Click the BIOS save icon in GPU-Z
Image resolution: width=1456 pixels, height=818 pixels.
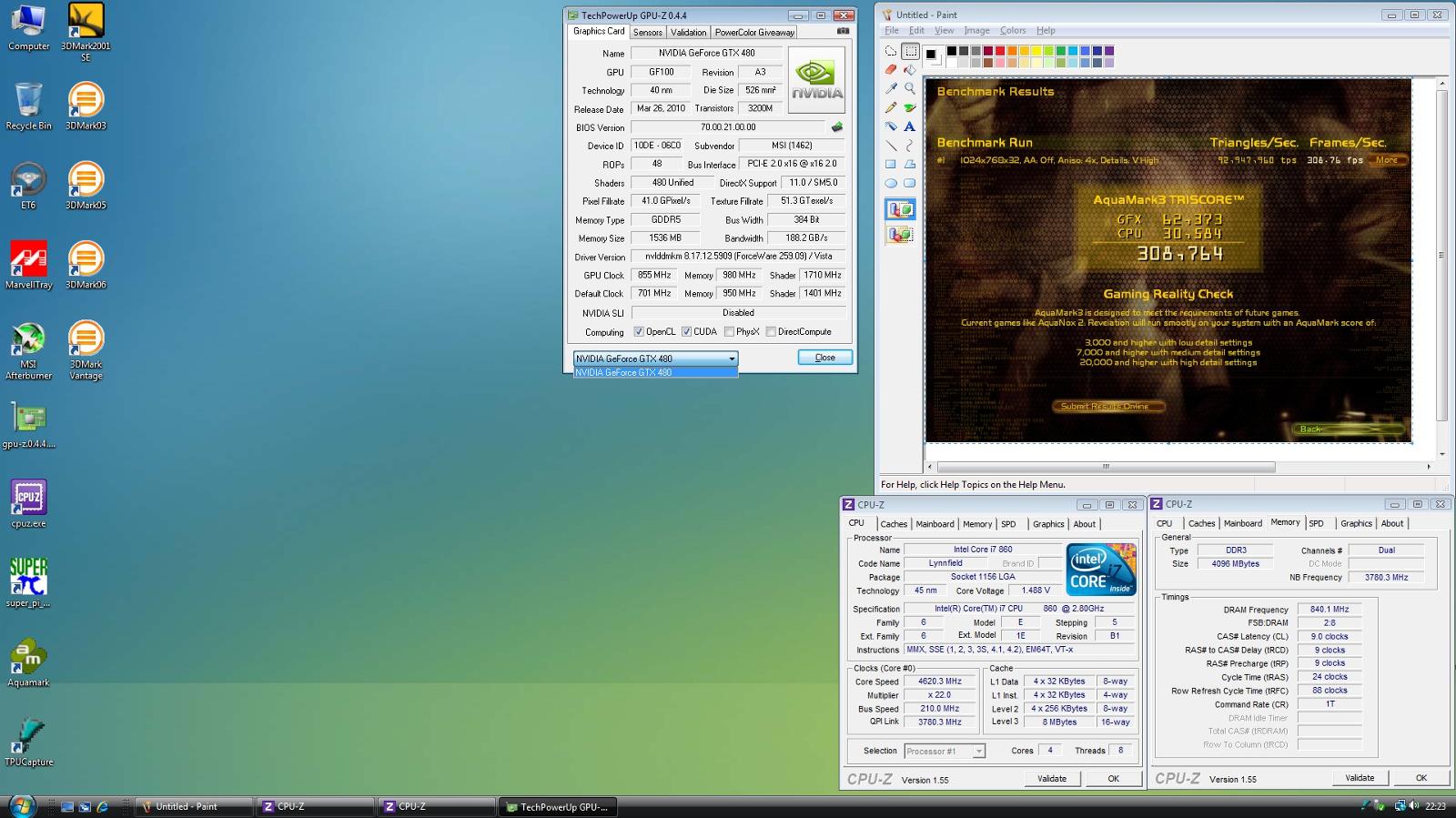click(x=837, y=127)
